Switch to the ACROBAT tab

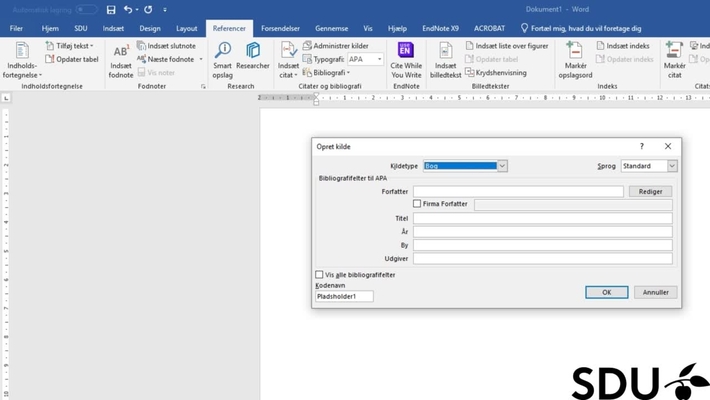click(x=489, y=29)
